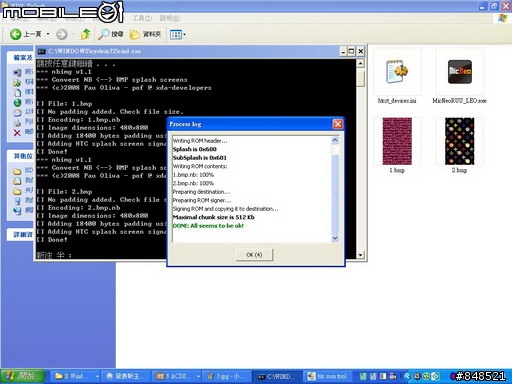This screenshot has height=384, width=512.
Task: Click "1.bmp.nb: 100%" log line
Action: pyautogui.click(x=193, y=175)
